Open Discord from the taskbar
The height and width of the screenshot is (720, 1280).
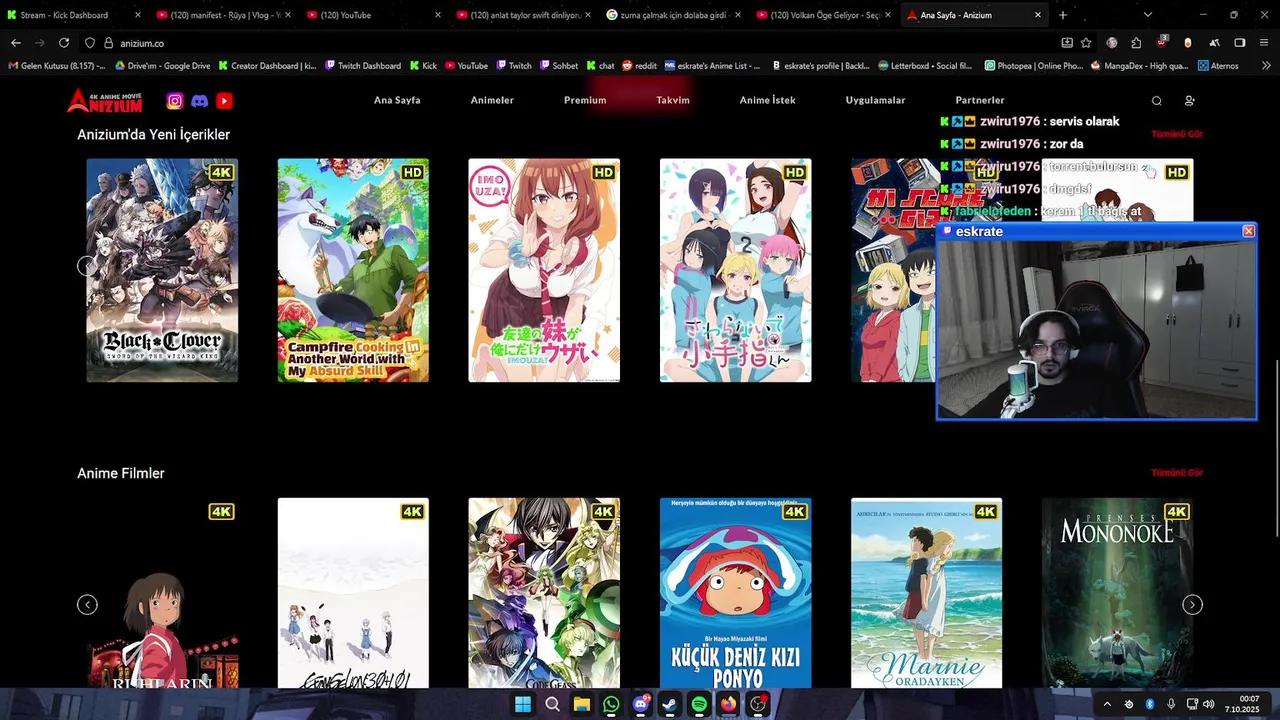coord(640,704)
